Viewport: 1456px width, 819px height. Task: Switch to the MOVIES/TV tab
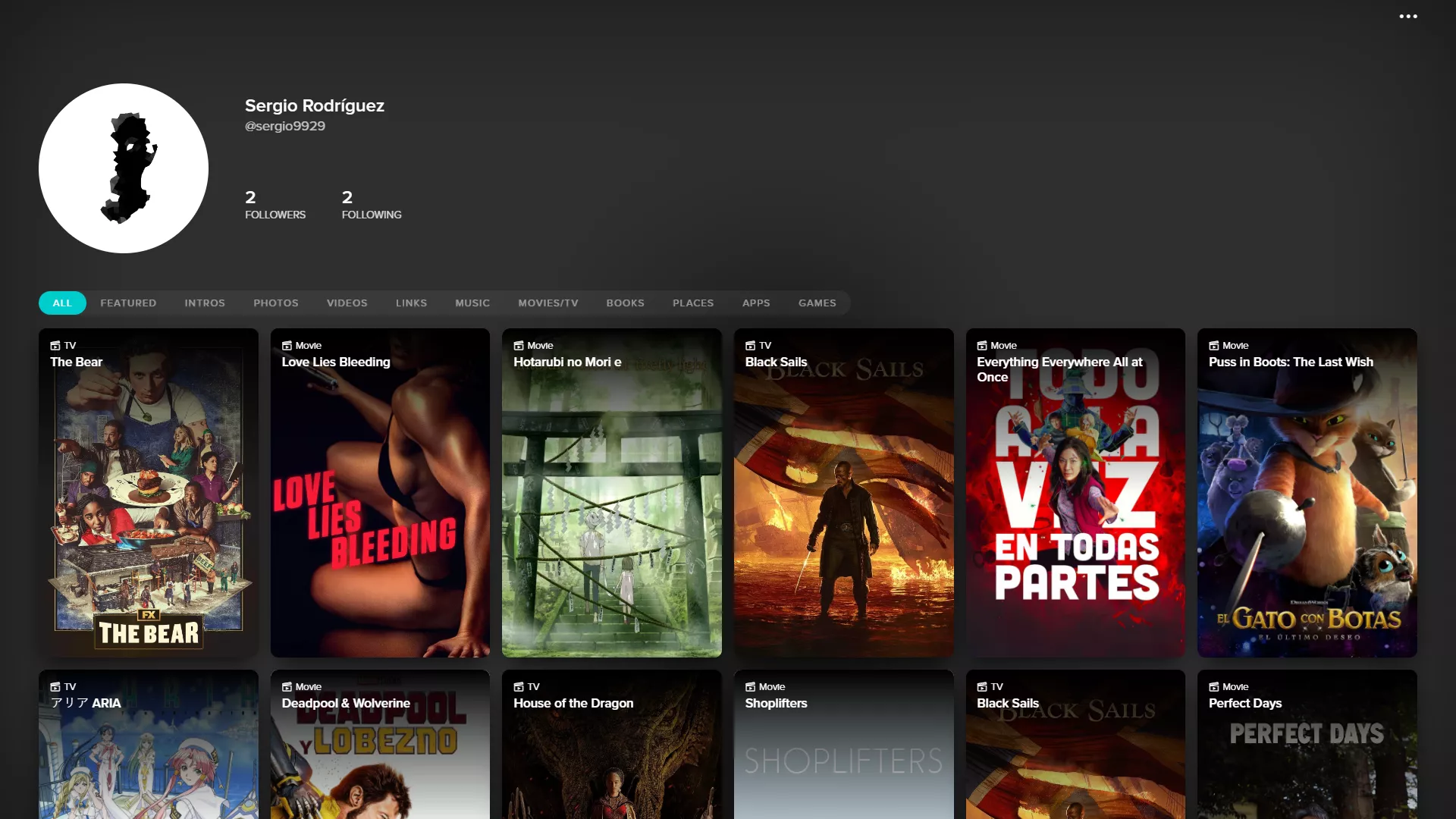(548, 303)
